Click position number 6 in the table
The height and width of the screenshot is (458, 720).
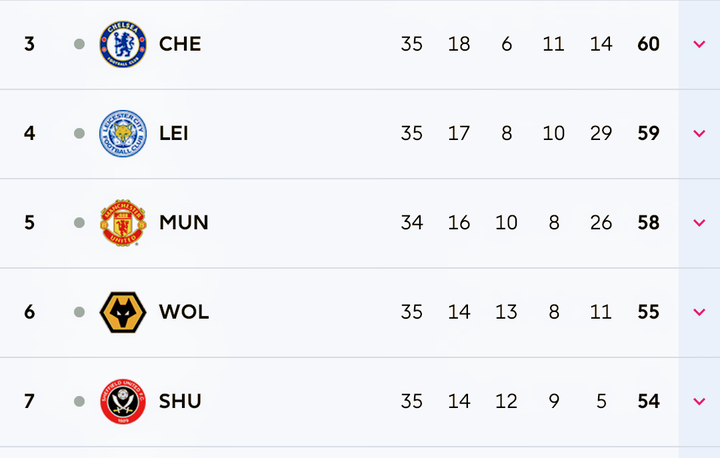pyautogui.click(x=29, y=312)
